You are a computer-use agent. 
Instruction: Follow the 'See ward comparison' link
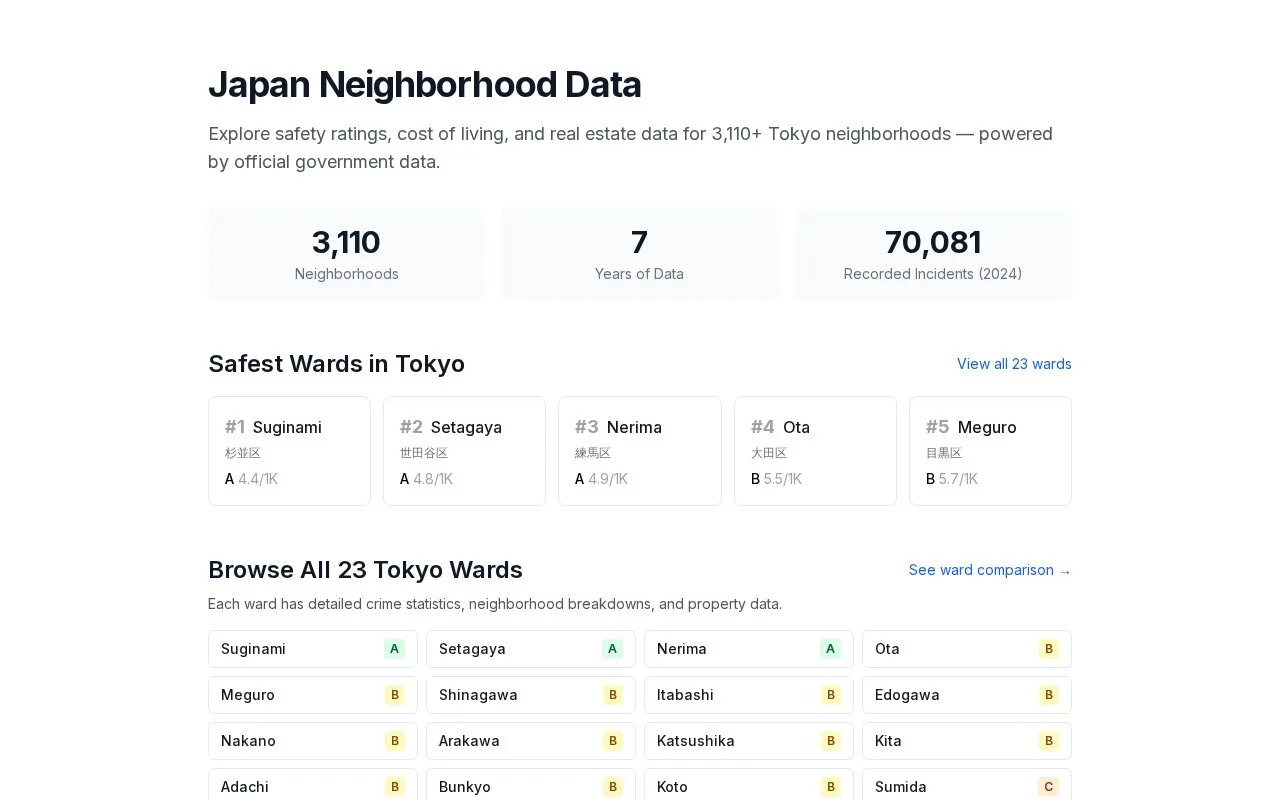990,570
